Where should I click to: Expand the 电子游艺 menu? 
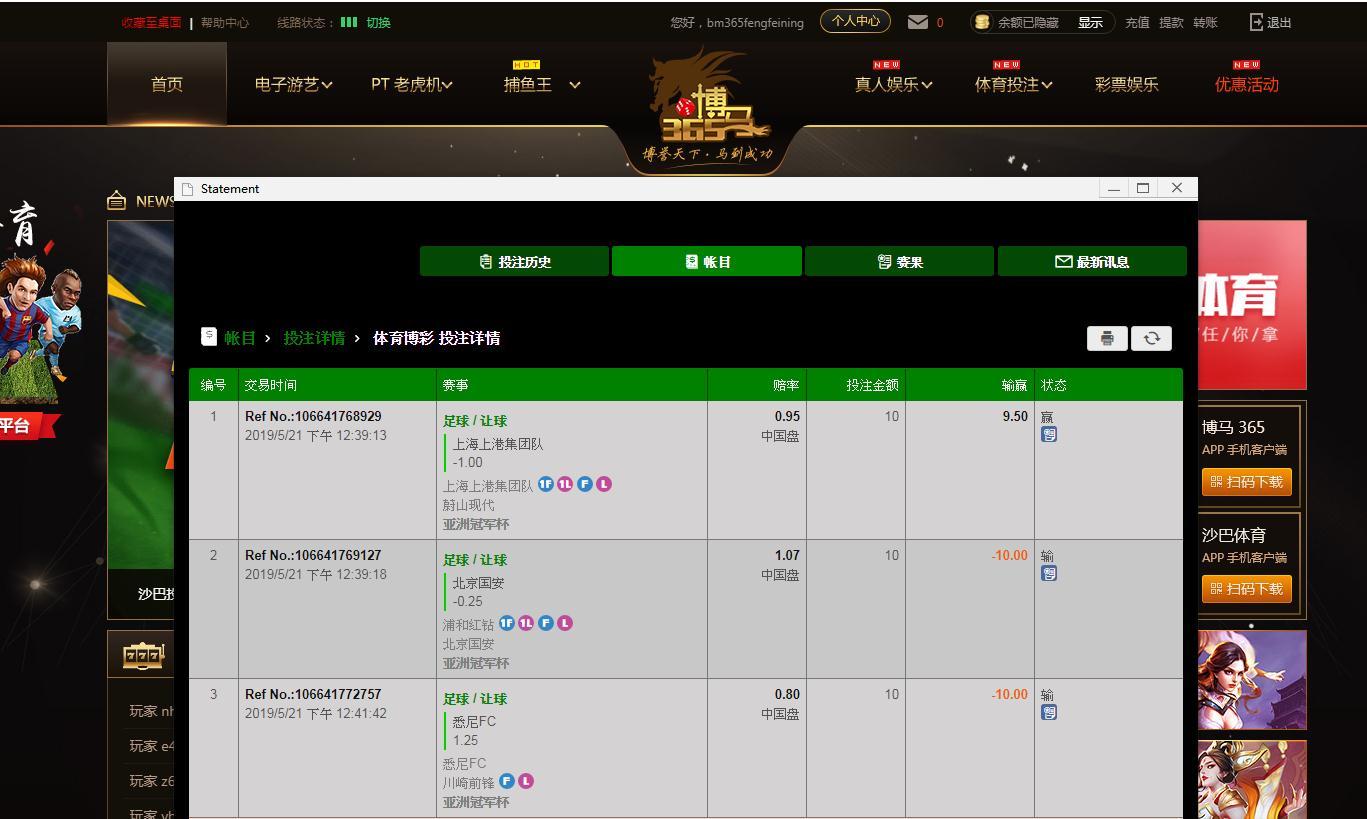tap(294, 85)
